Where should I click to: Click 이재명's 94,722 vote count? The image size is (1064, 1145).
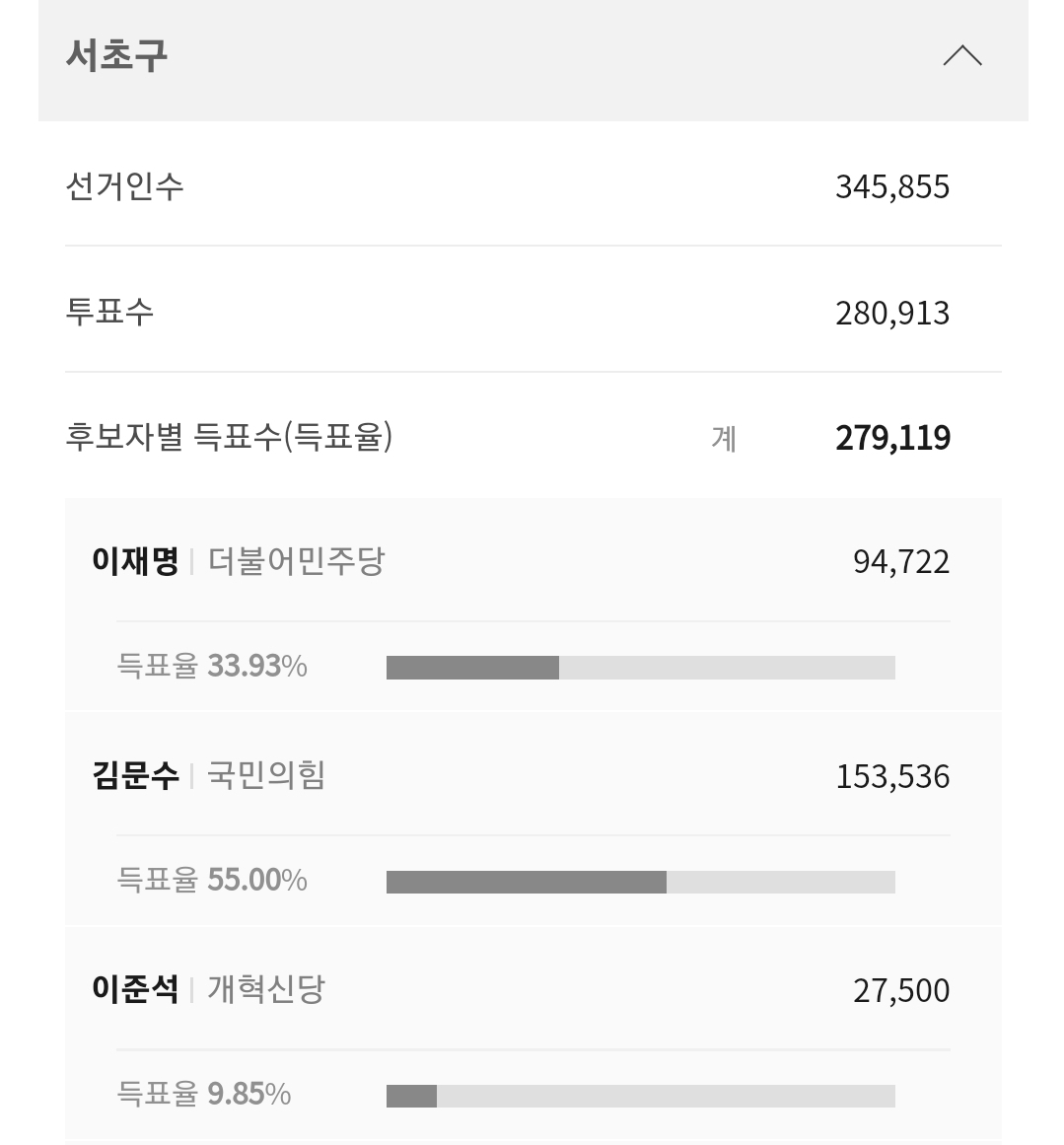[x=900, y=562]
